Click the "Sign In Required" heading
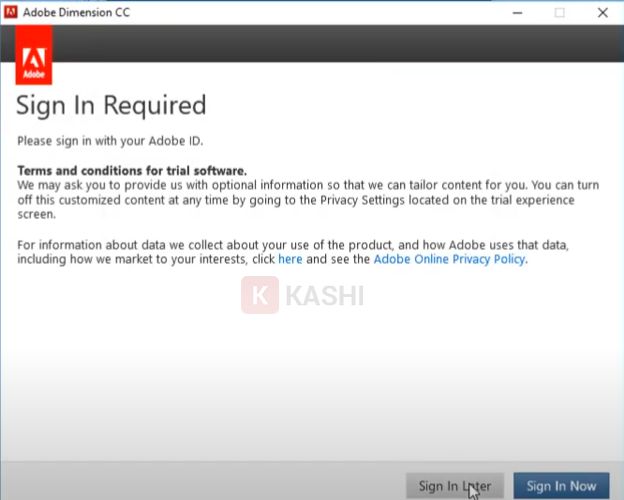The height and width of the screenshot is (500, 624). click(112, 105)
